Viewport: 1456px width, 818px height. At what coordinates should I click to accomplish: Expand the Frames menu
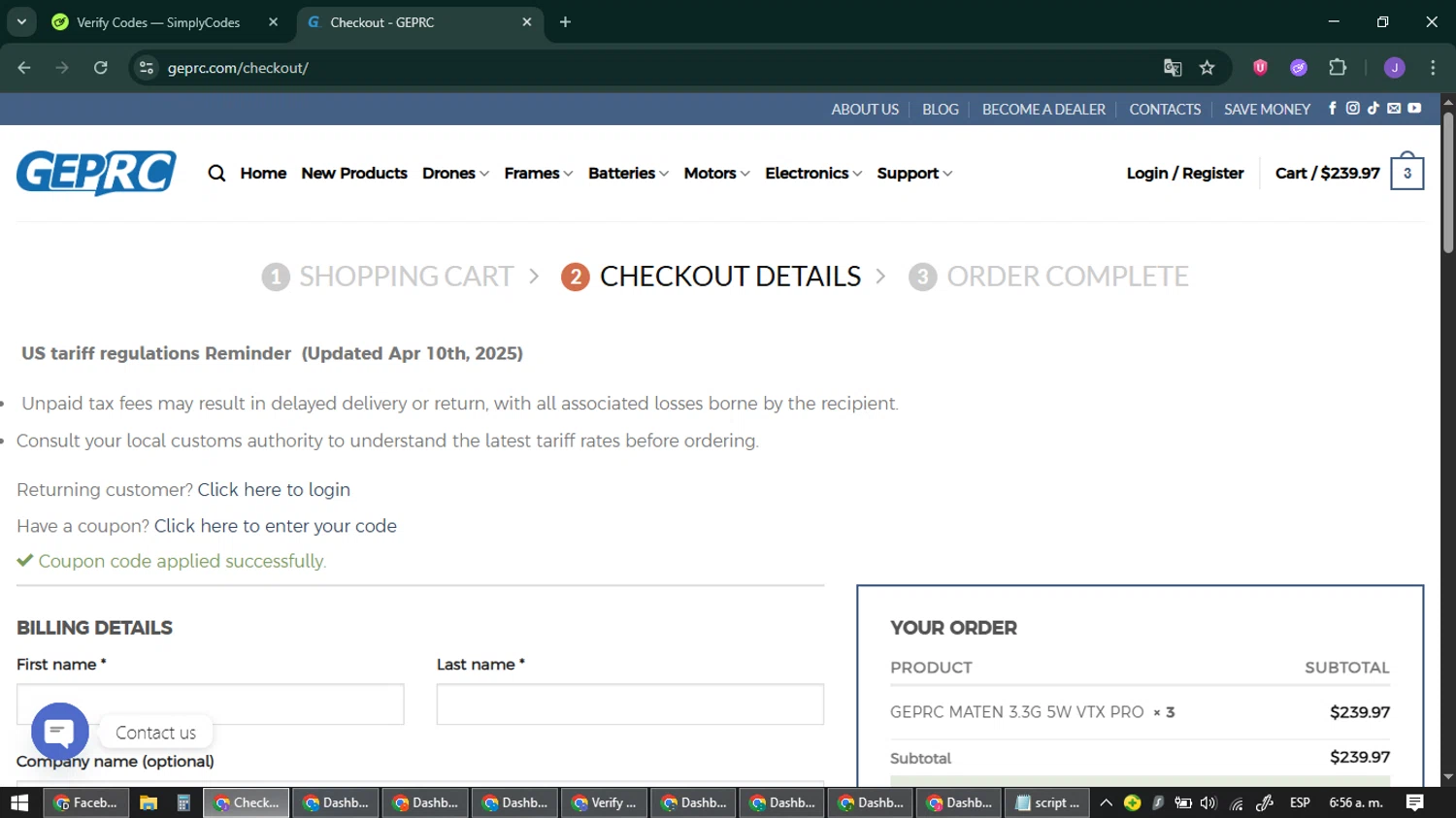tap(539, 173)
